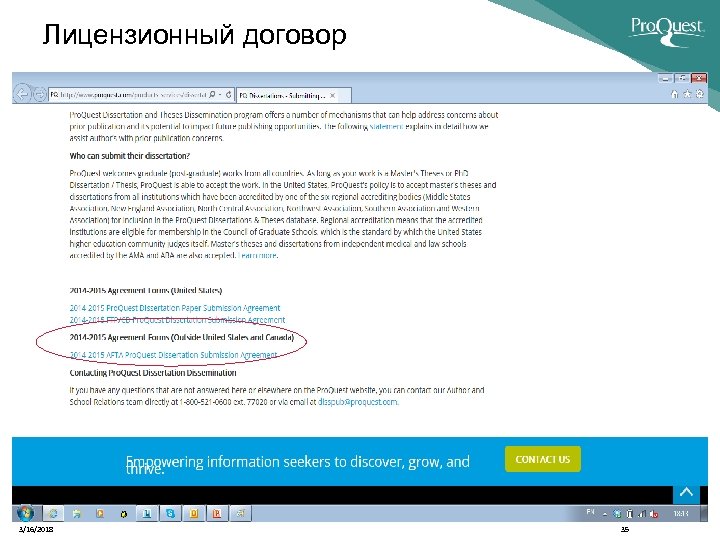
Task: Open browser Tools gear menu
Action: point(700,94)
